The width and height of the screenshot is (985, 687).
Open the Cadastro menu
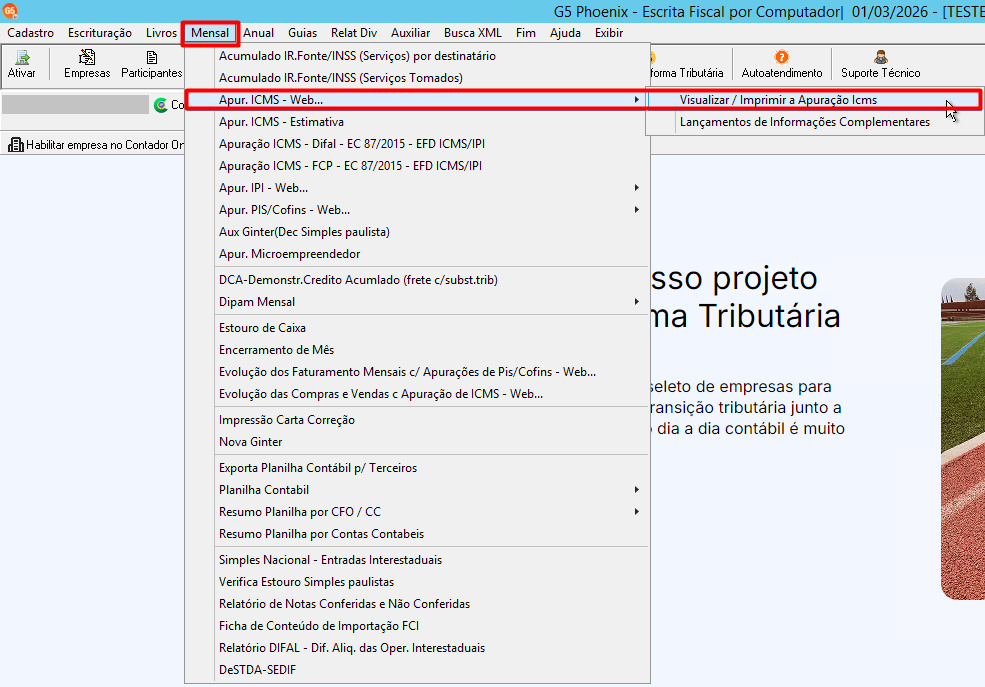[31, 33]
